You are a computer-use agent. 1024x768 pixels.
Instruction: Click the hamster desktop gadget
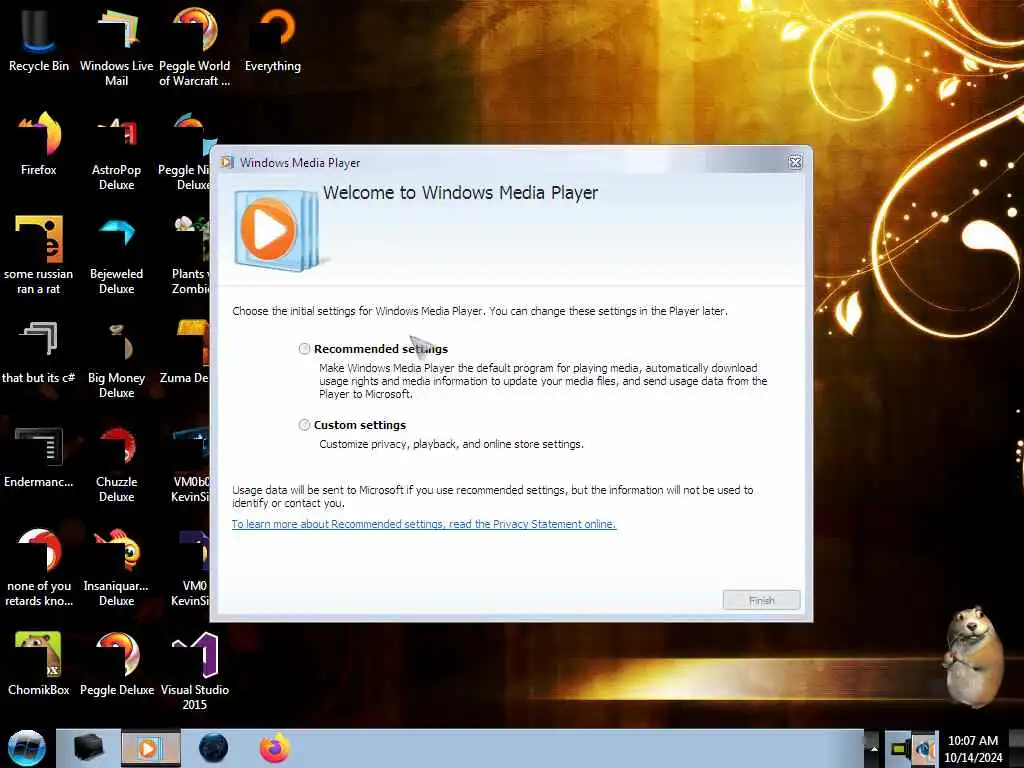(974, 656)
